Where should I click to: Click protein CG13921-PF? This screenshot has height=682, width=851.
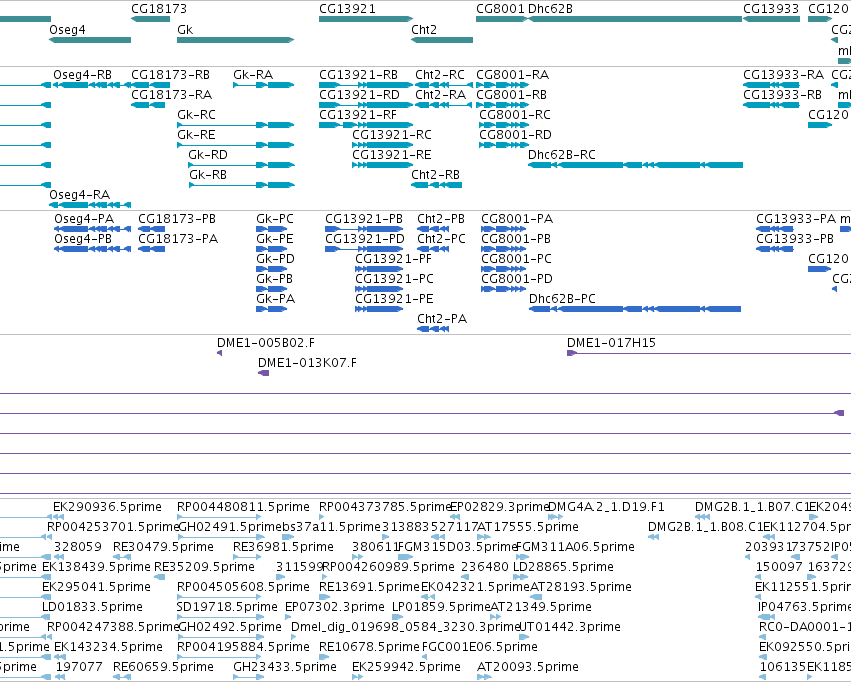tap(393, 259)
